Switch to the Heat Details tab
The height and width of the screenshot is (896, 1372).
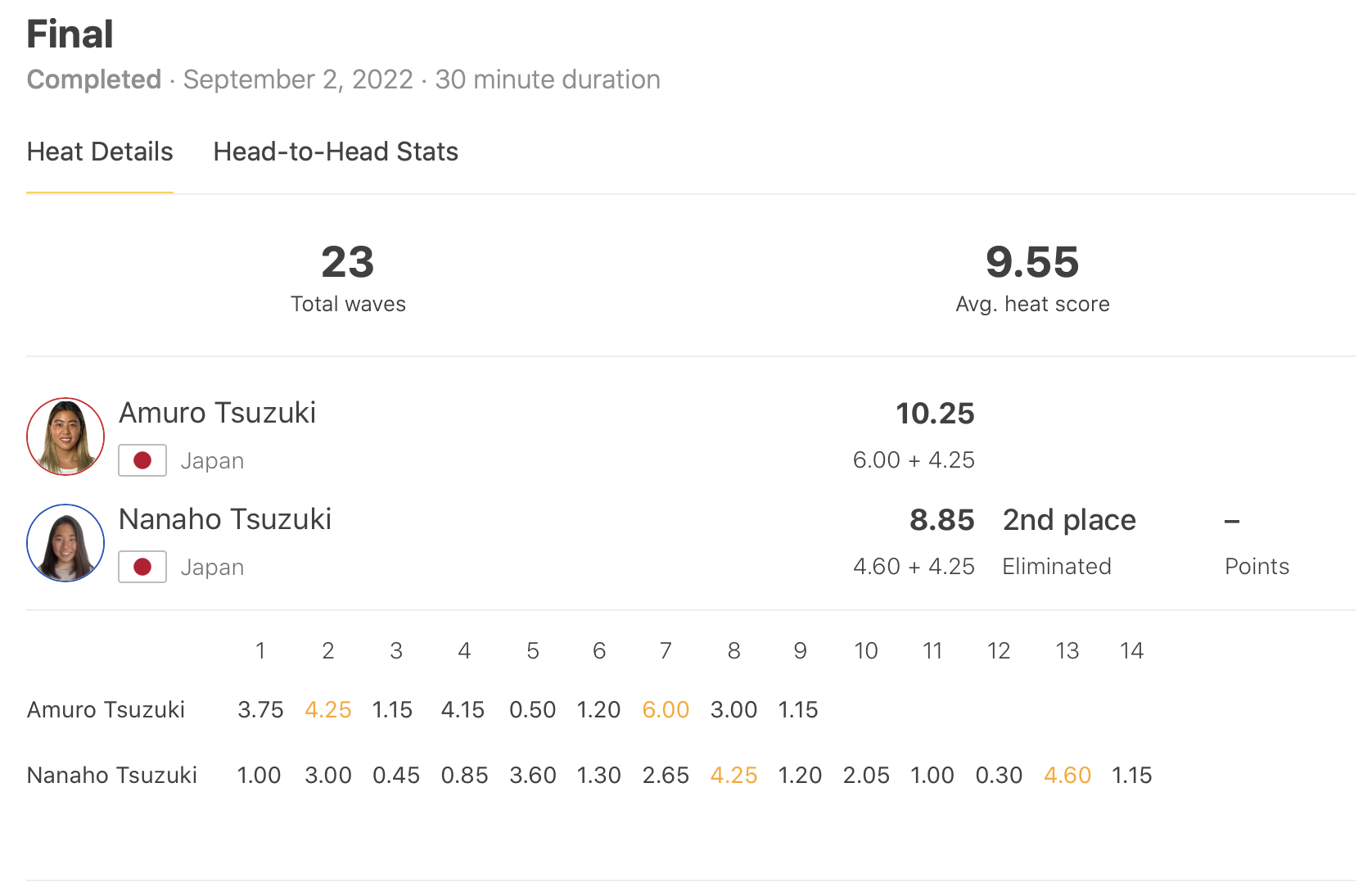coord(100,152)
